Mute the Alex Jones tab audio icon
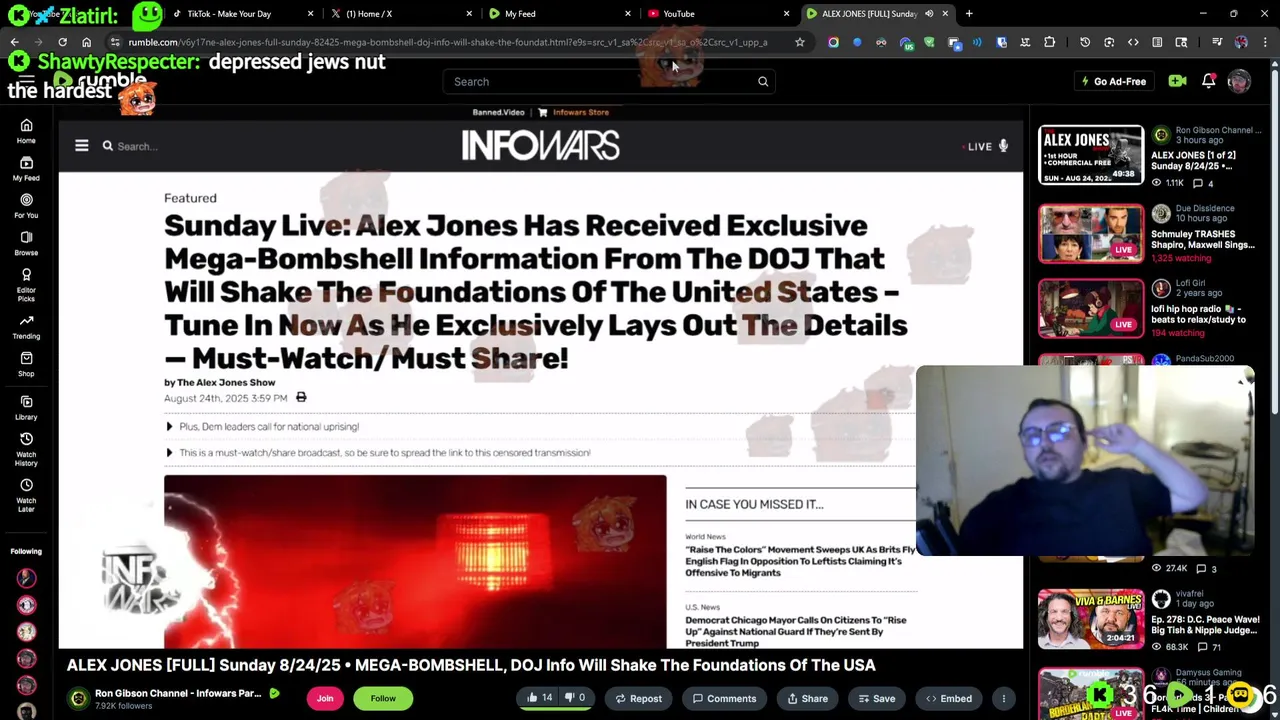The image size is (1280, 720). click(929, 14)
